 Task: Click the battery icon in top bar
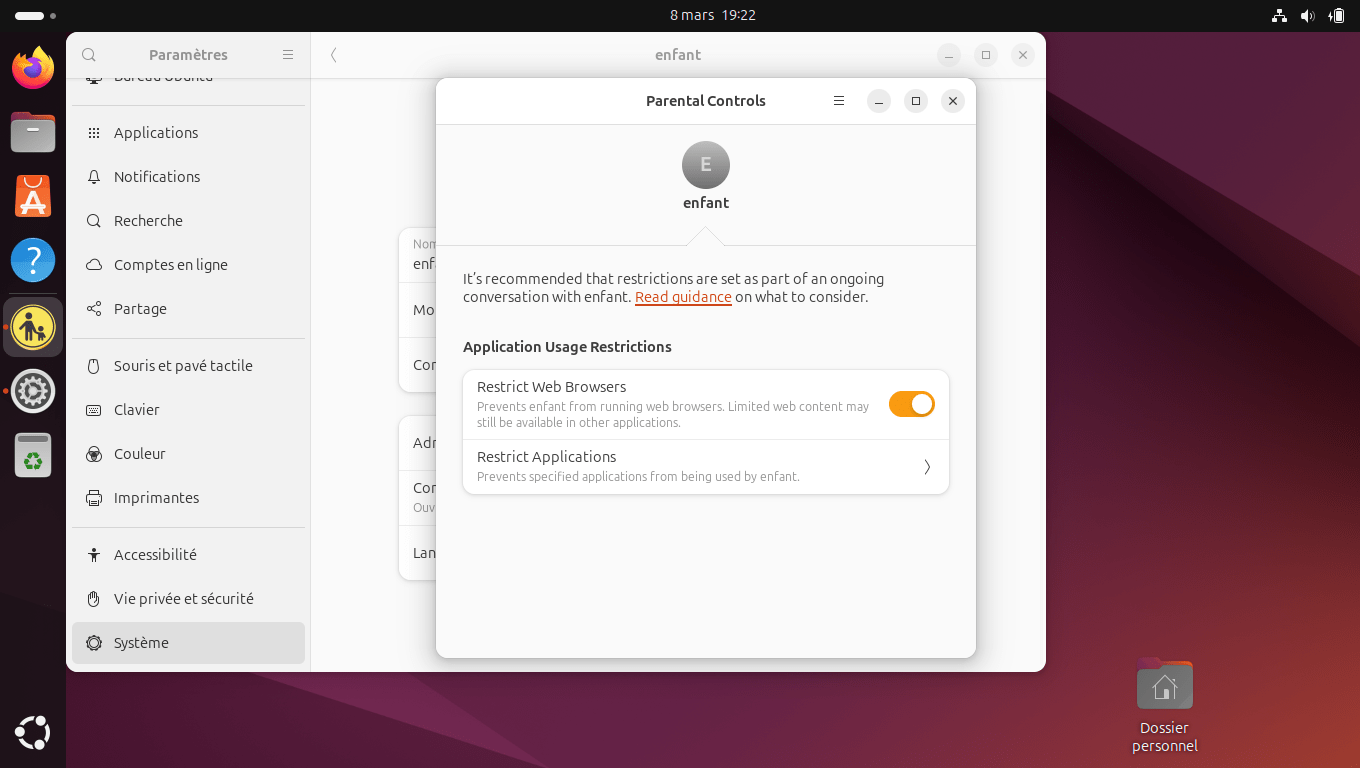tap(1336, 16)
